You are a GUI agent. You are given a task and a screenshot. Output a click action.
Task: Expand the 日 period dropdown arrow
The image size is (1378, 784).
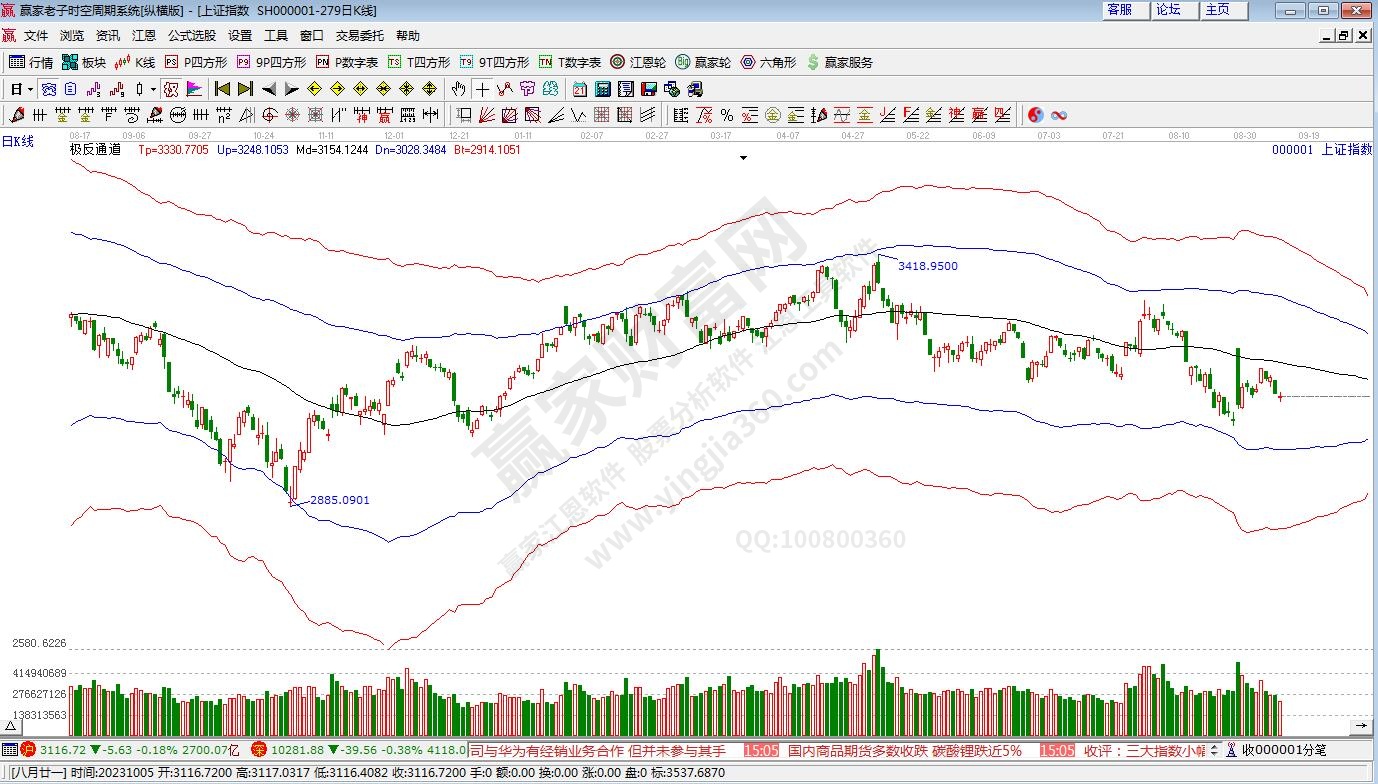[31, 89]
